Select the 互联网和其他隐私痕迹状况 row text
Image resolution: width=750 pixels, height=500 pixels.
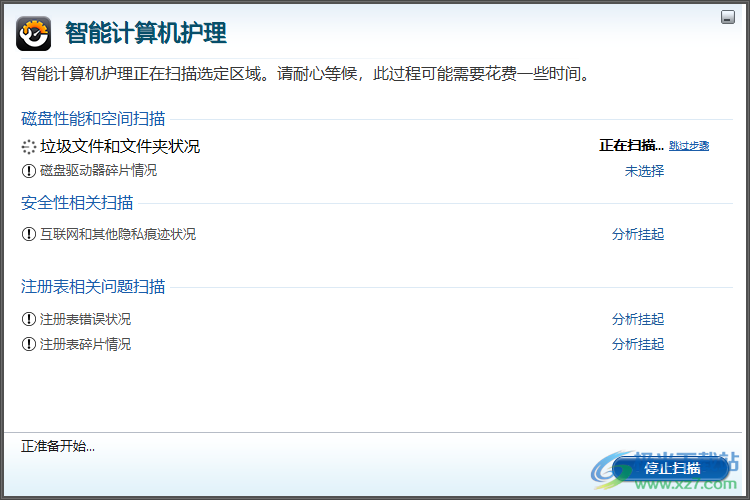tap(118, 234)
